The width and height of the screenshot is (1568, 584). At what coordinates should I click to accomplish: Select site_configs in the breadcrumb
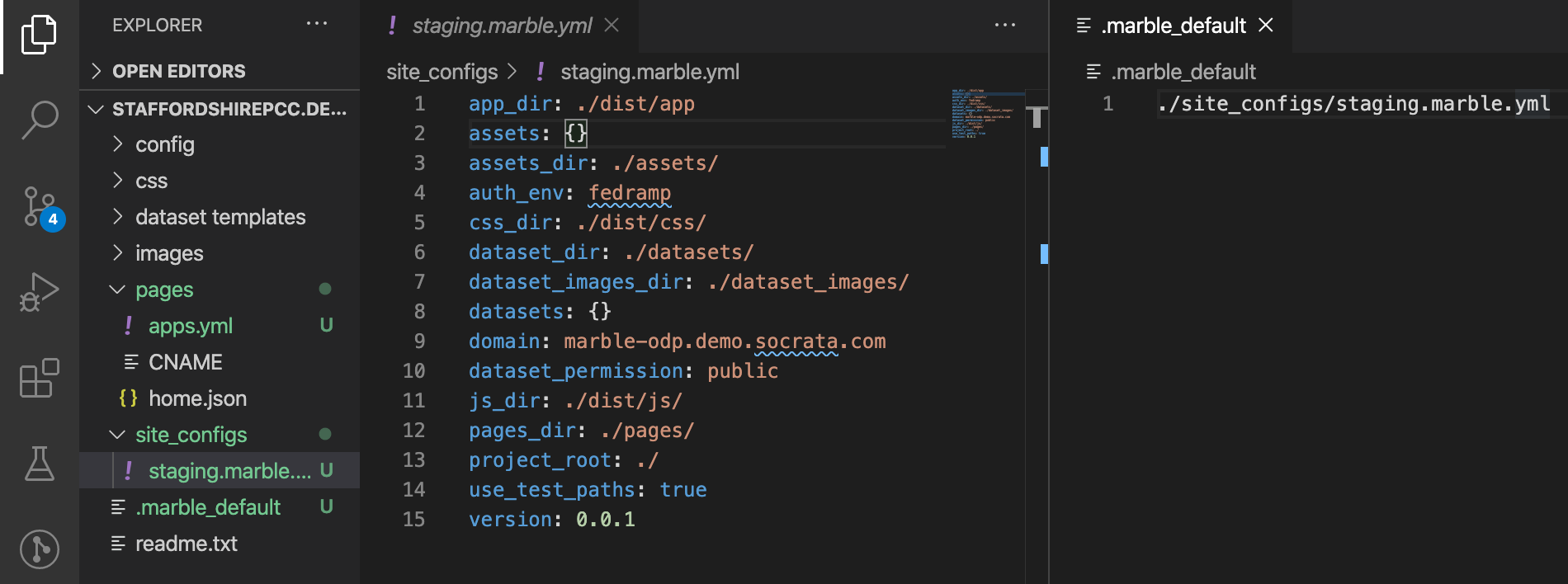pos(442,72)
